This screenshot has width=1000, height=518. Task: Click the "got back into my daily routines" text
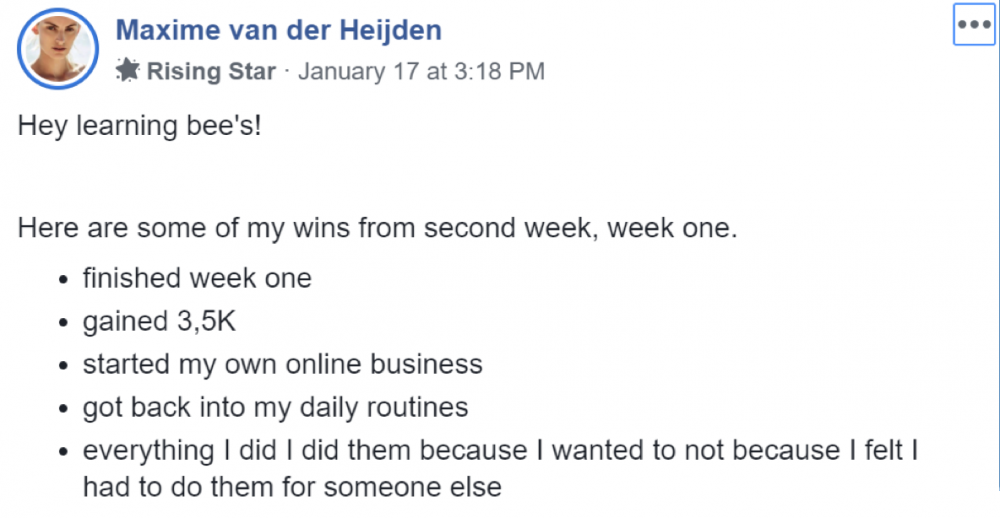pos(276,408)
